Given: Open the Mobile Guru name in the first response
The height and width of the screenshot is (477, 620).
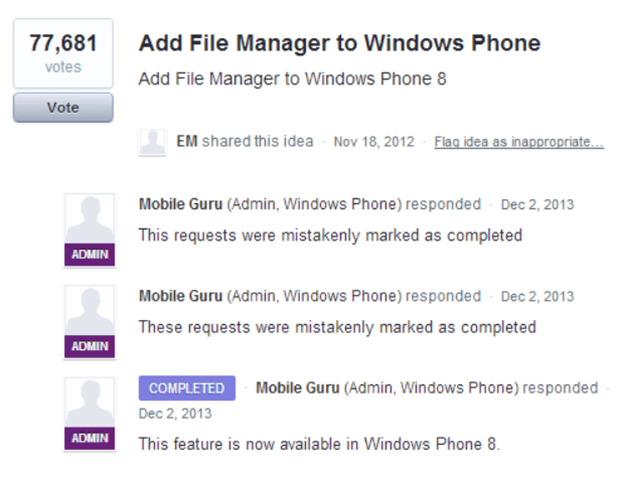Looking at the screenshot, I should (x=181, y=204).
